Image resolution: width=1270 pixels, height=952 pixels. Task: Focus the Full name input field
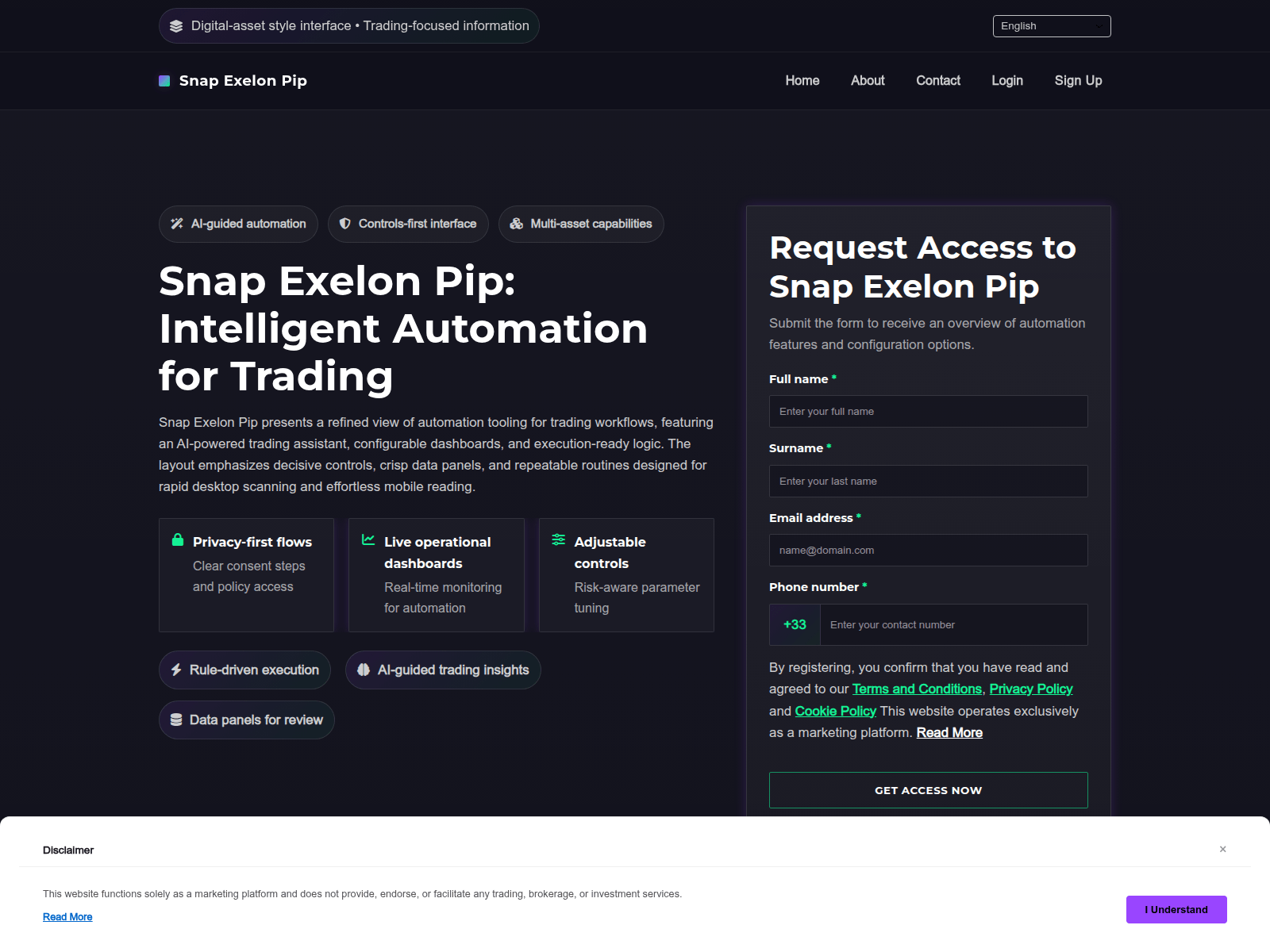pyautogui.click(x=929, y=411)
